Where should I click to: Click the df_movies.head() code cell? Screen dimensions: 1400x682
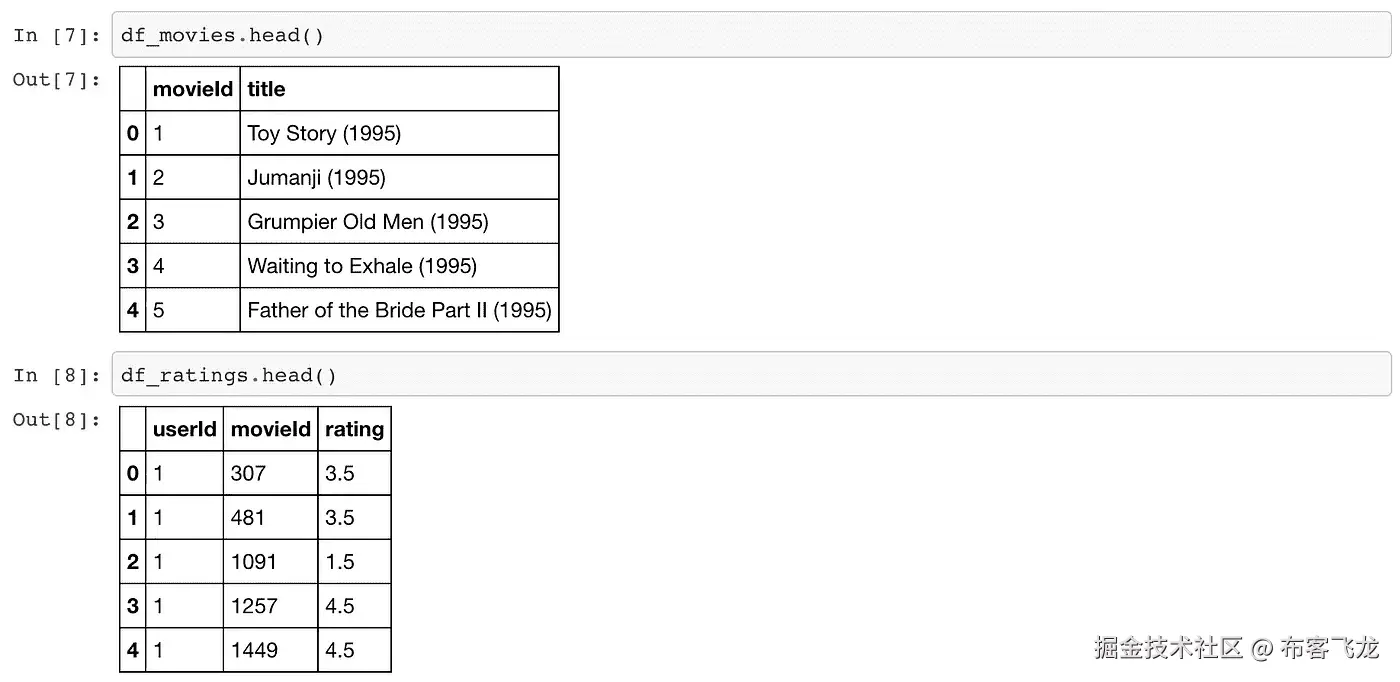tap(750, 36)
